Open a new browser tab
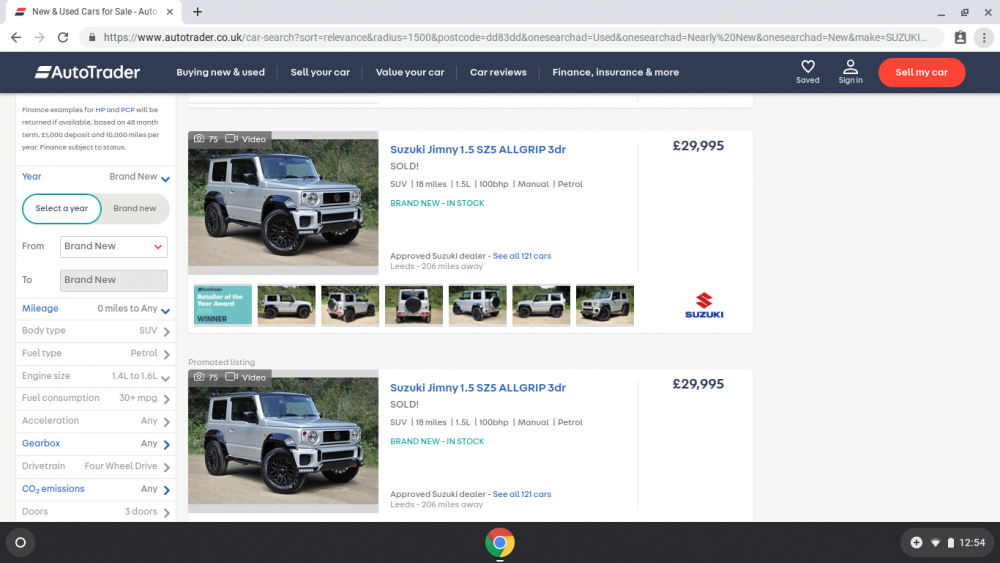 (x=198, y=11)
